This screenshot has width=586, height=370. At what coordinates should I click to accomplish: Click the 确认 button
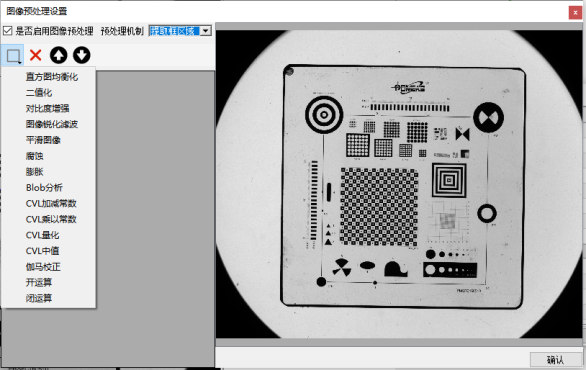click(x=556, y=360)
